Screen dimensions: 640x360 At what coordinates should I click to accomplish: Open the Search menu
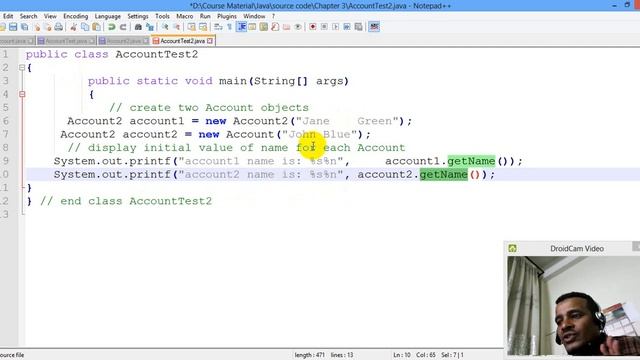tap(29, 16)
